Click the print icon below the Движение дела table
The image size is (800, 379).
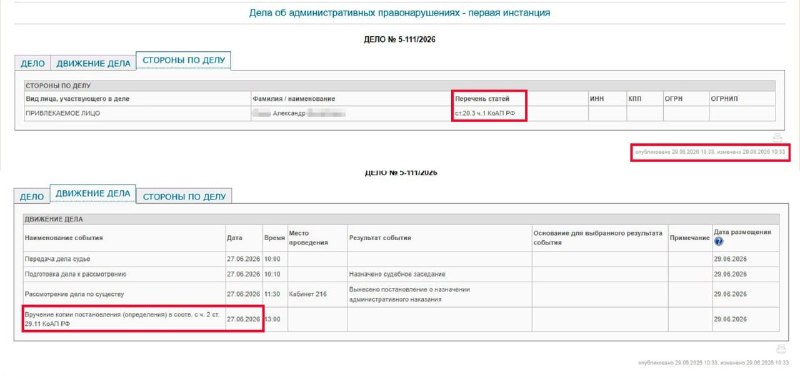pos(781,349)
